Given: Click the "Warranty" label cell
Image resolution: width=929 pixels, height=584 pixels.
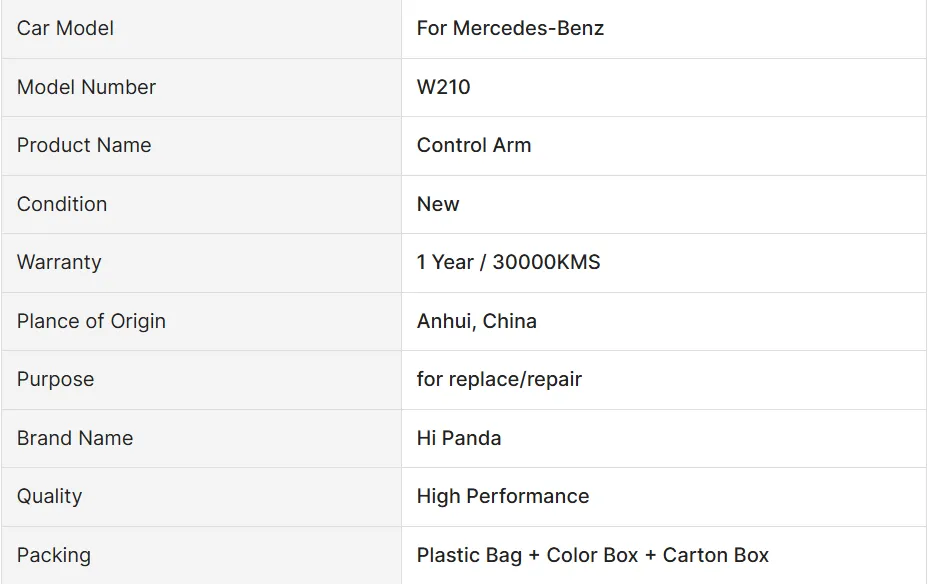Looking at the screenshot, I should [59, 262].
